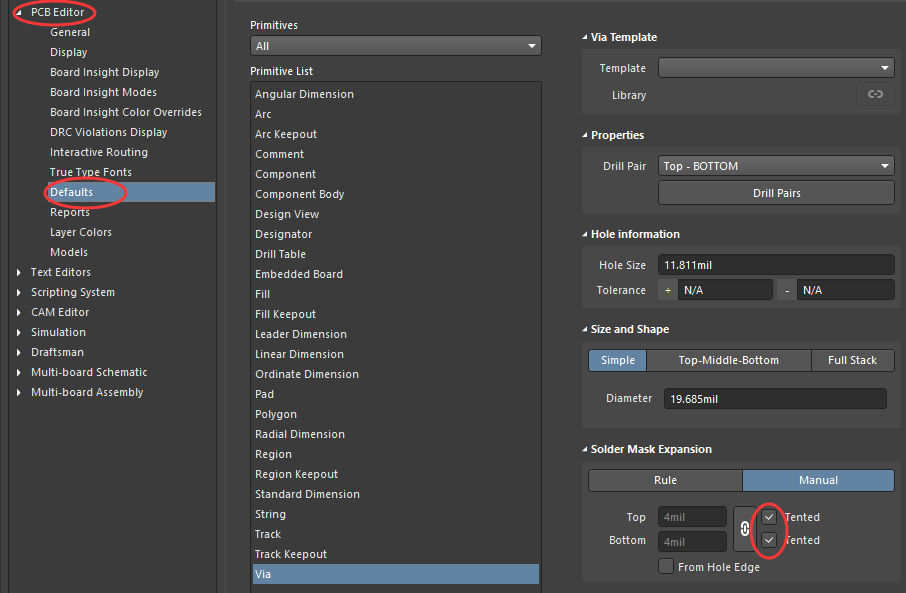The height and width of the screenshot is (593, 906).
Task: Open the Drill Pair dropdown
Action: point(776,166)
